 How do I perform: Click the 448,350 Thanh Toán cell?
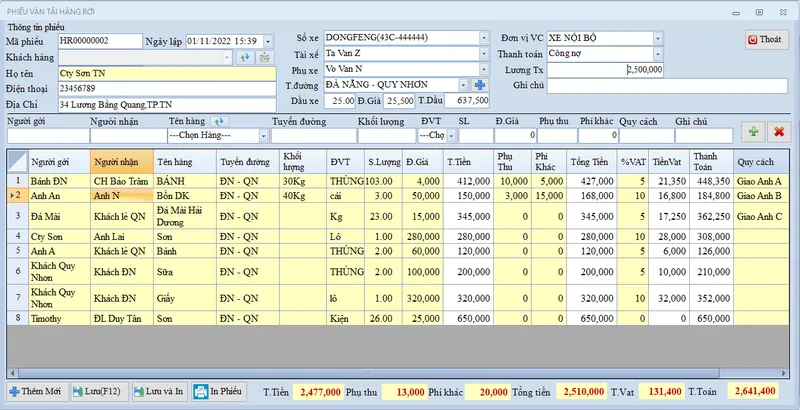pyautogui.click(x=711, y=181)
